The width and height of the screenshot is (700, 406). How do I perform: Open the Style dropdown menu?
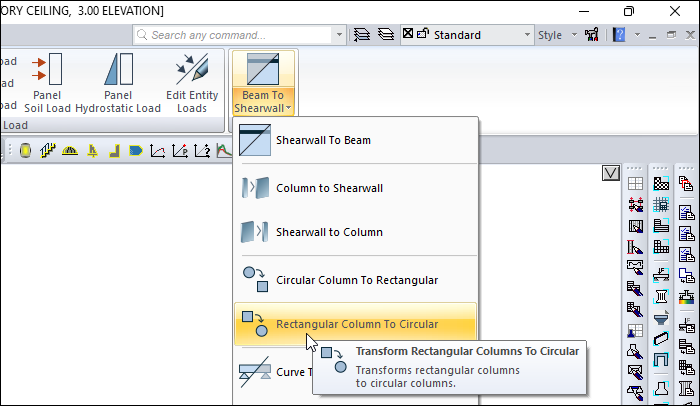557,35
